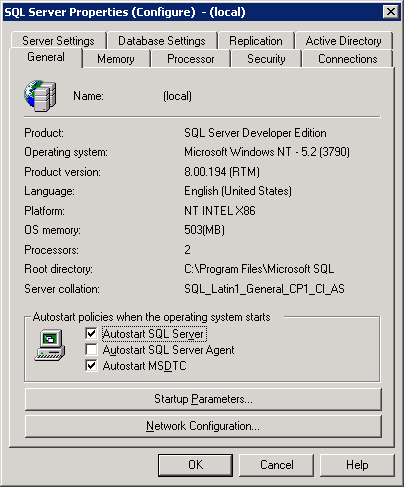Viewport: 404px width, 487px height.
Task: Click the '(local)' server name value
Action: (x=177, y=96)
